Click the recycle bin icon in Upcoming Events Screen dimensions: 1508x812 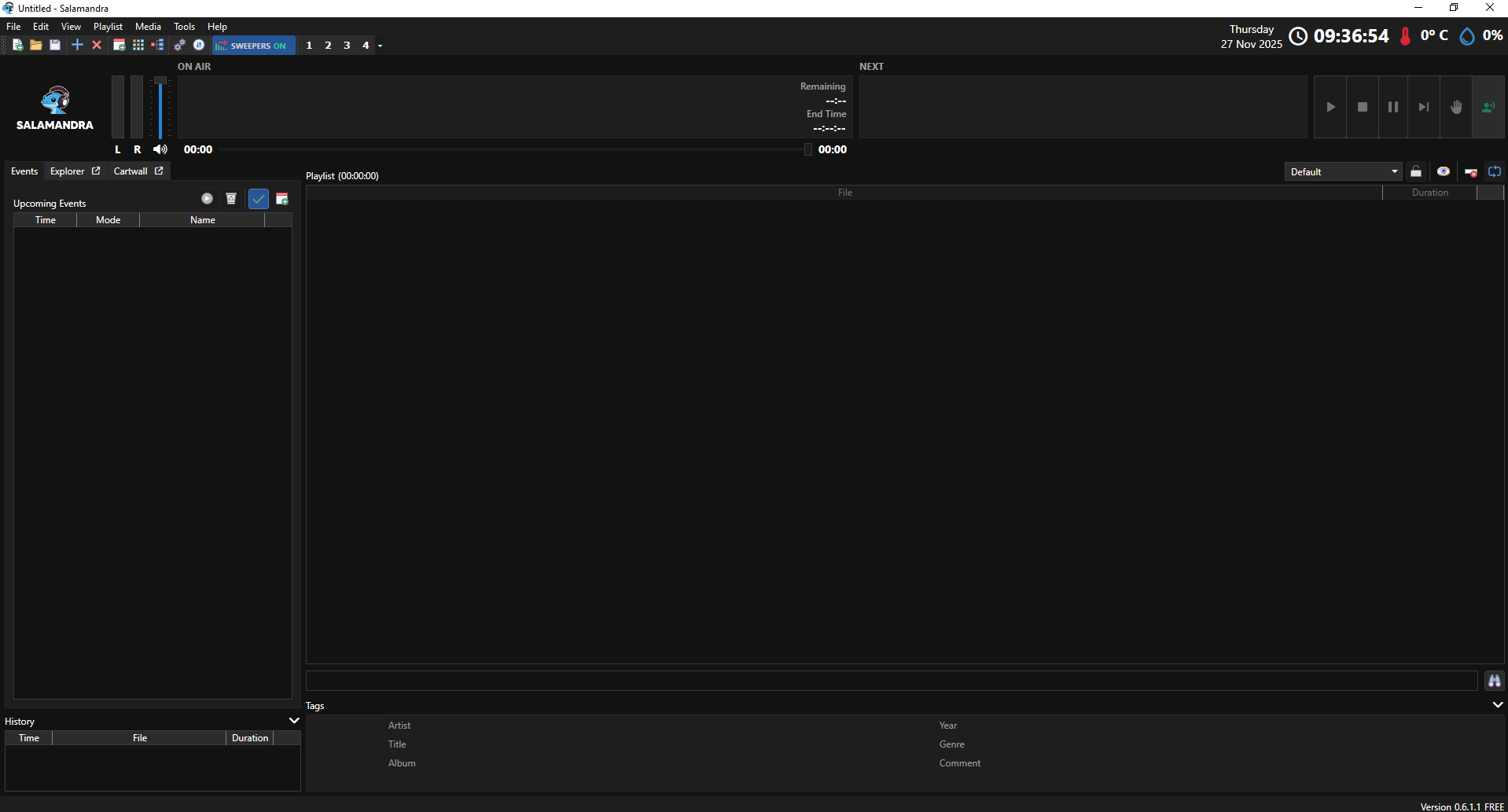(231, 199)
